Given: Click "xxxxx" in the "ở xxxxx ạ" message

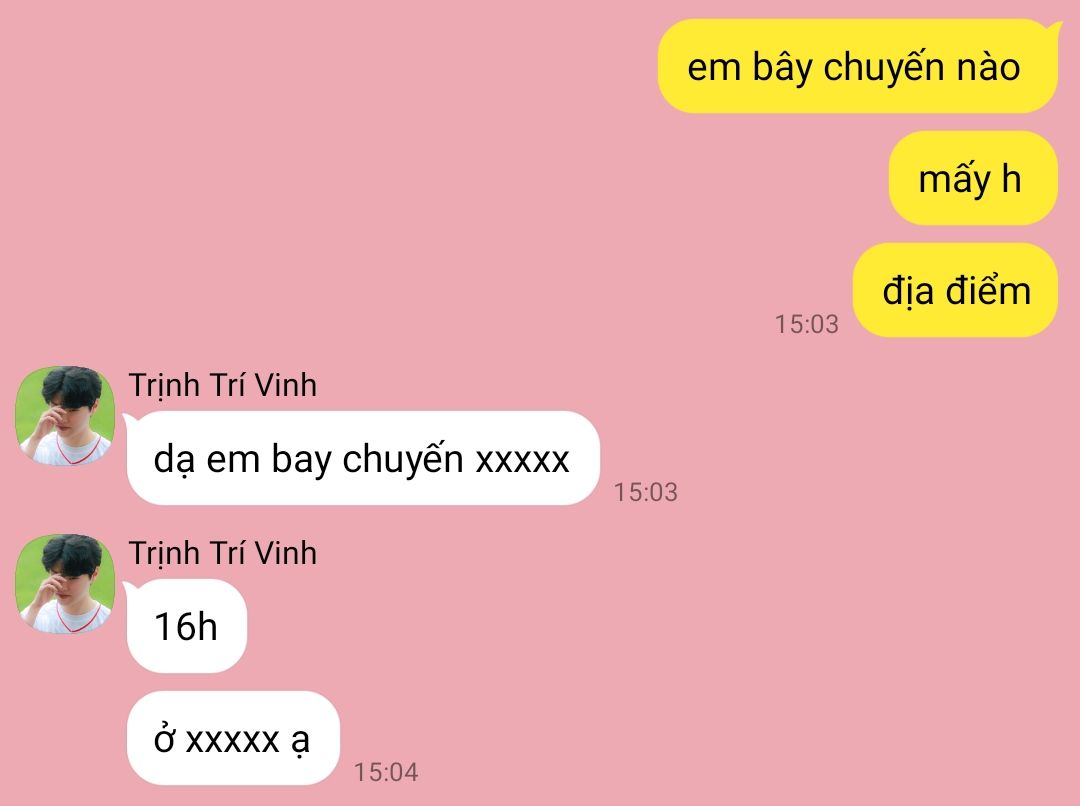Looking at the screenshot, I should (233, 740).
